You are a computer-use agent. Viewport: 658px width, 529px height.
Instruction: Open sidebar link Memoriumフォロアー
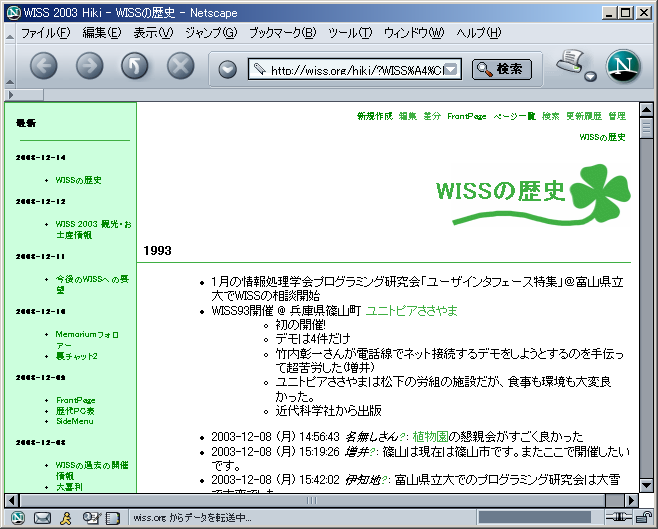coord(87,339)
